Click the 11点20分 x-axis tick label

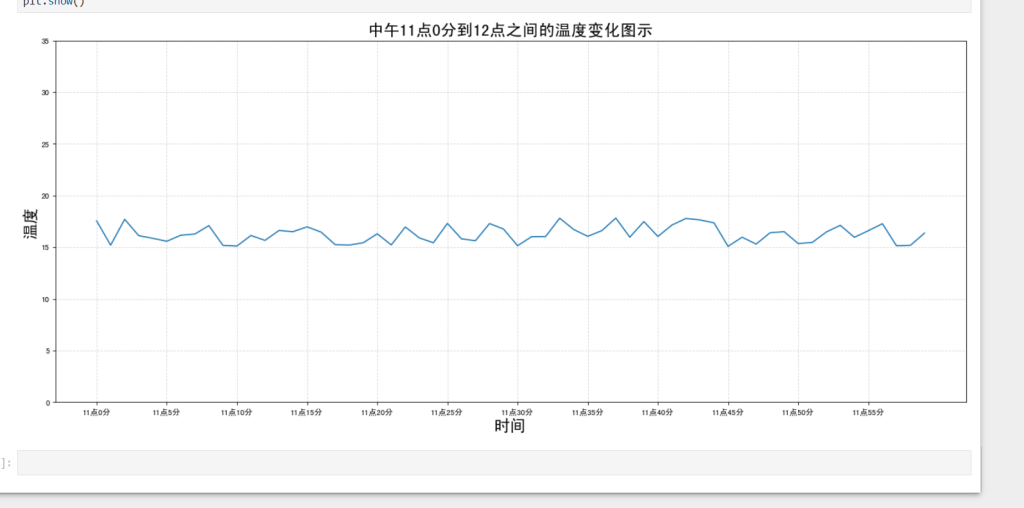377,412
